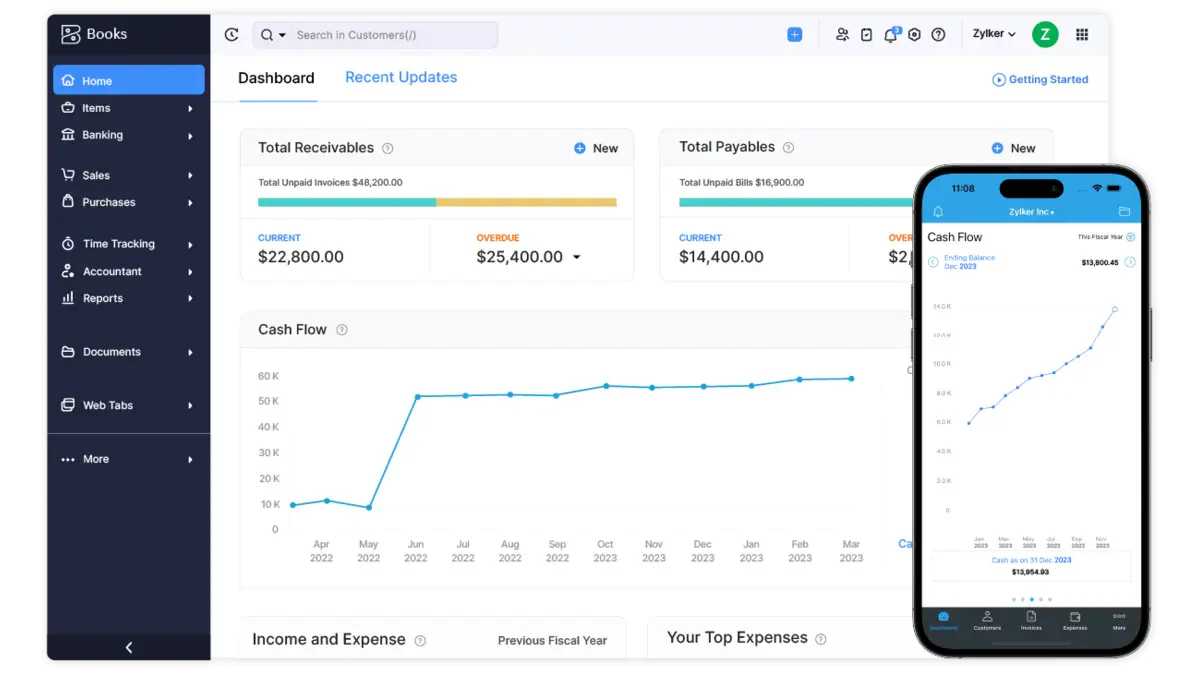1200x675 pixels.
Task: Click the search magnifier icon
Action: pyautogui.click(x=267, y=35)
